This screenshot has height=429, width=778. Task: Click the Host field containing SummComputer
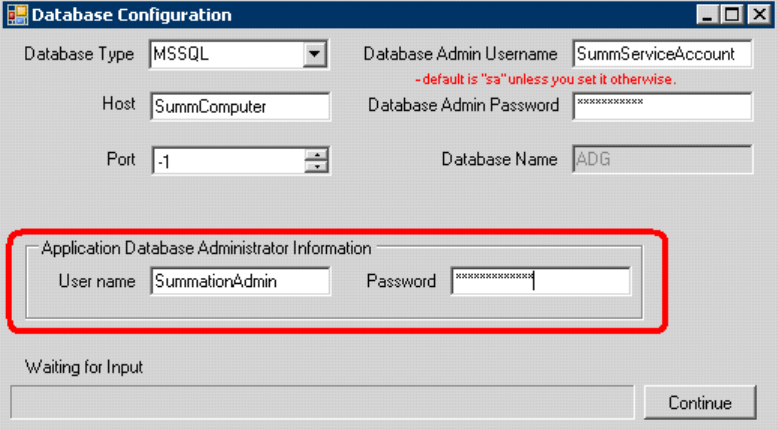coord(239,106)
